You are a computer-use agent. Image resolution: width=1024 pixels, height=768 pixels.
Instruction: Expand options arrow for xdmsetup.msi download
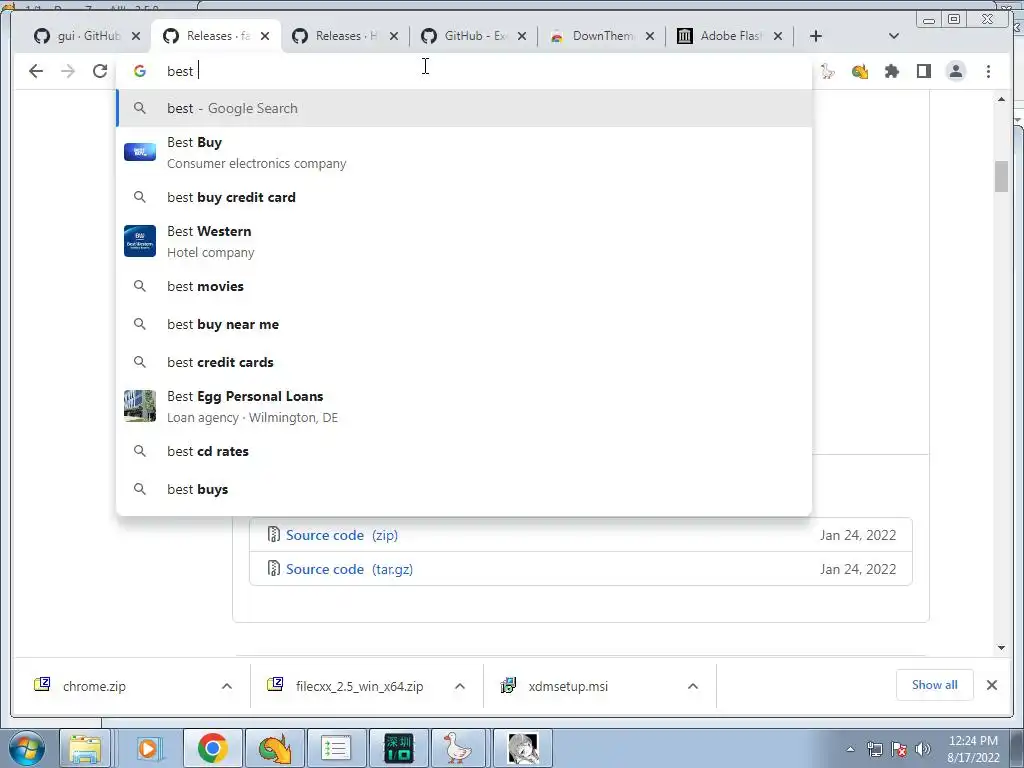[693, 686]
